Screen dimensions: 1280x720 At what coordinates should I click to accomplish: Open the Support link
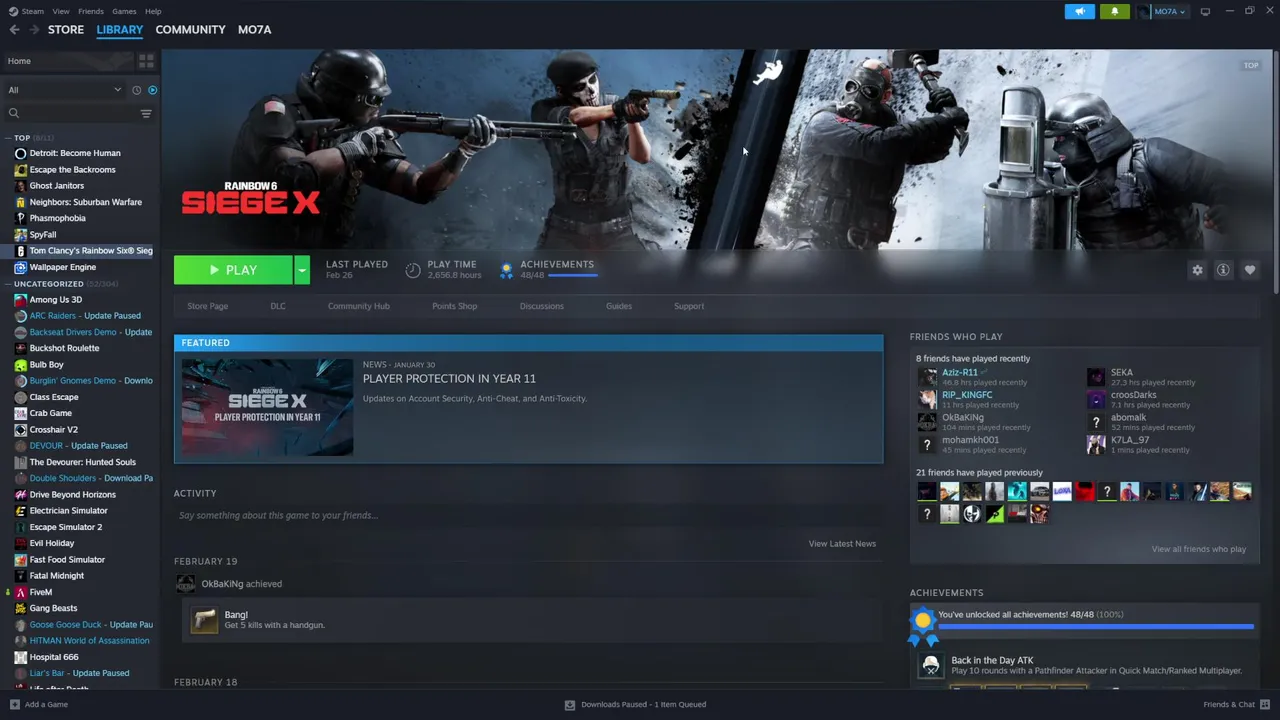[689, 306]
